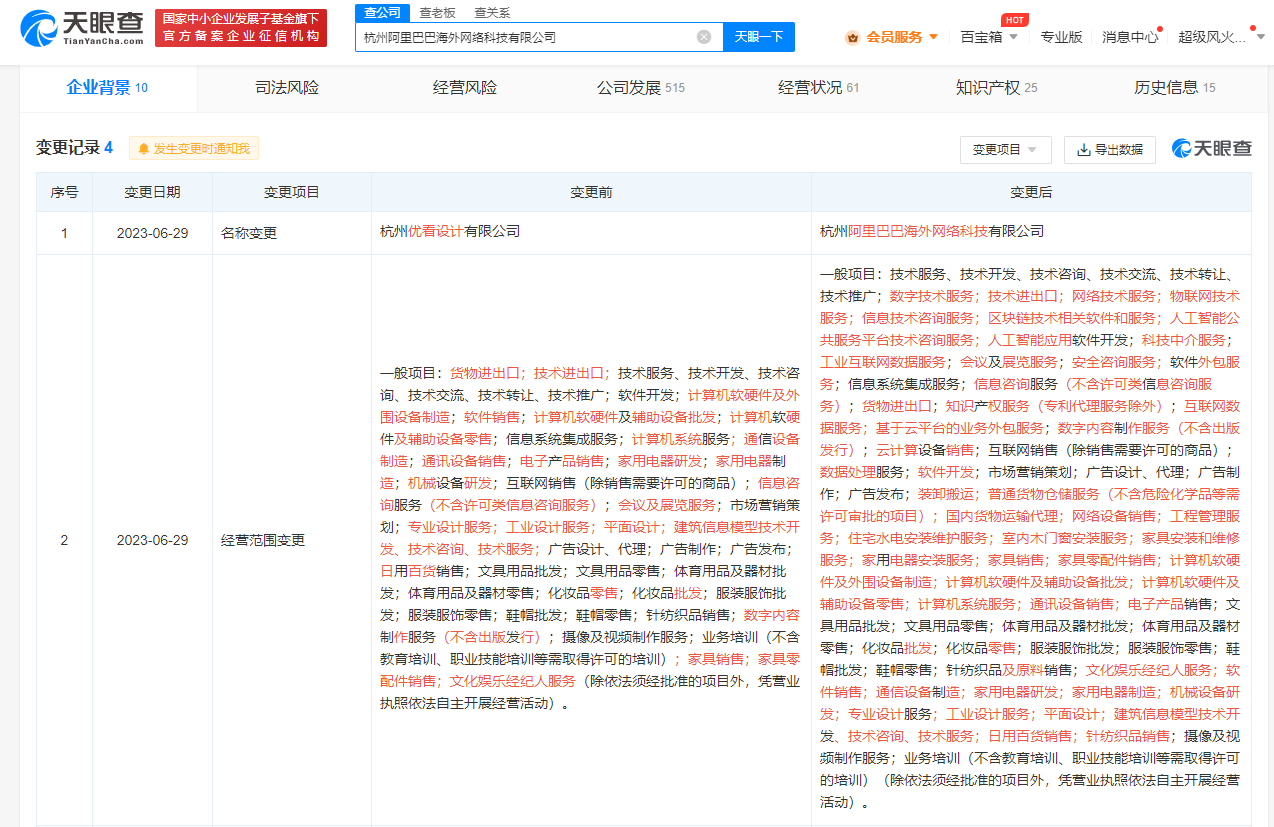Viewport: 1274px width, 827px height.
Task: Select the 查公司 search tab
Action: tap(382, 12)
